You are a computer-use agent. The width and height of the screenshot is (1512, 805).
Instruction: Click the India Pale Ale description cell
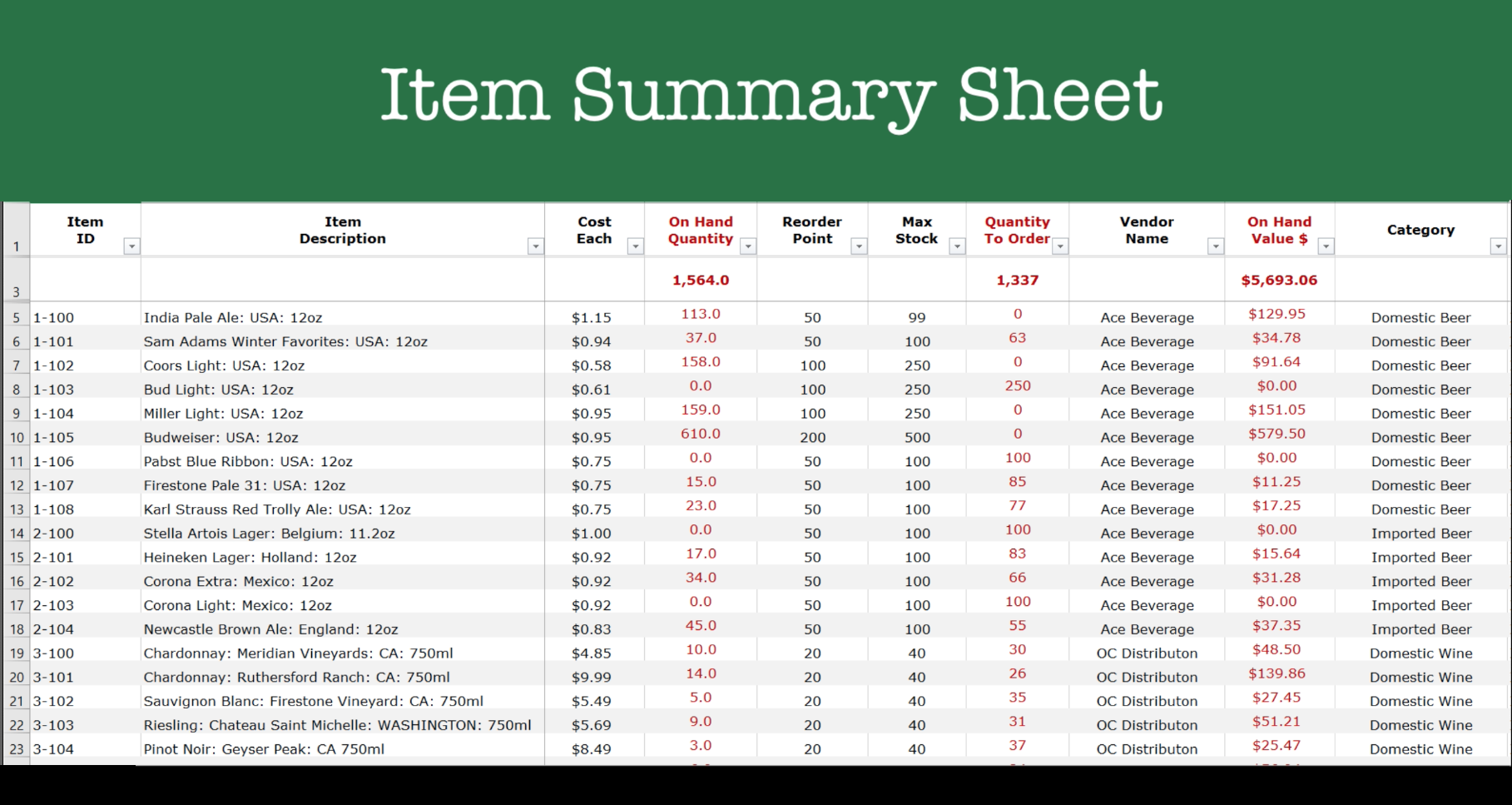coord(233,318)
